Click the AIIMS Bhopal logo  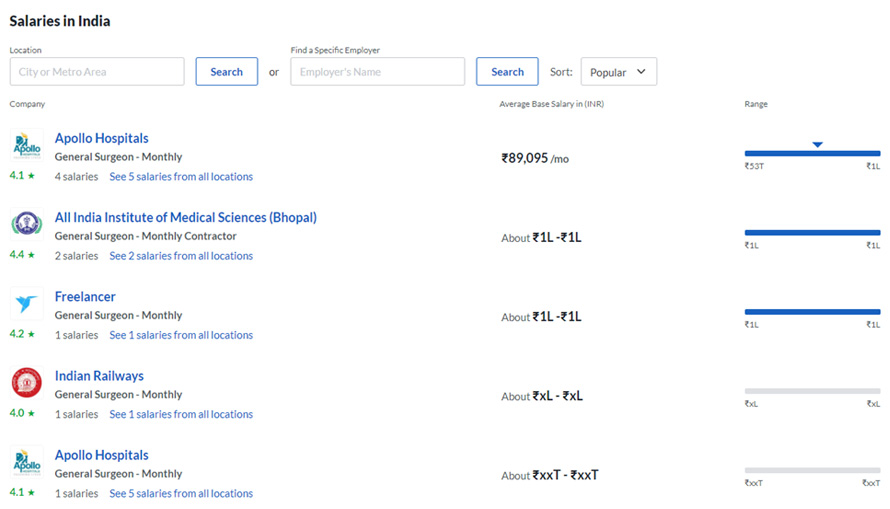pos(27,224)
